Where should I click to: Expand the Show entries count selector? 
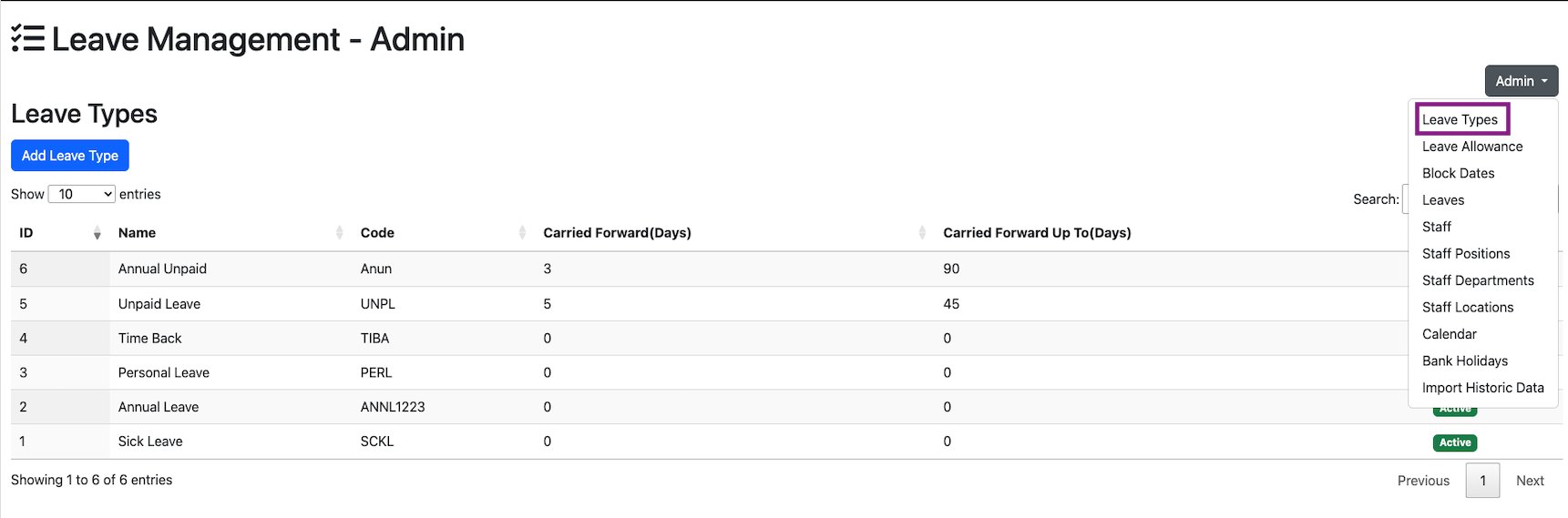click(82, 194)
